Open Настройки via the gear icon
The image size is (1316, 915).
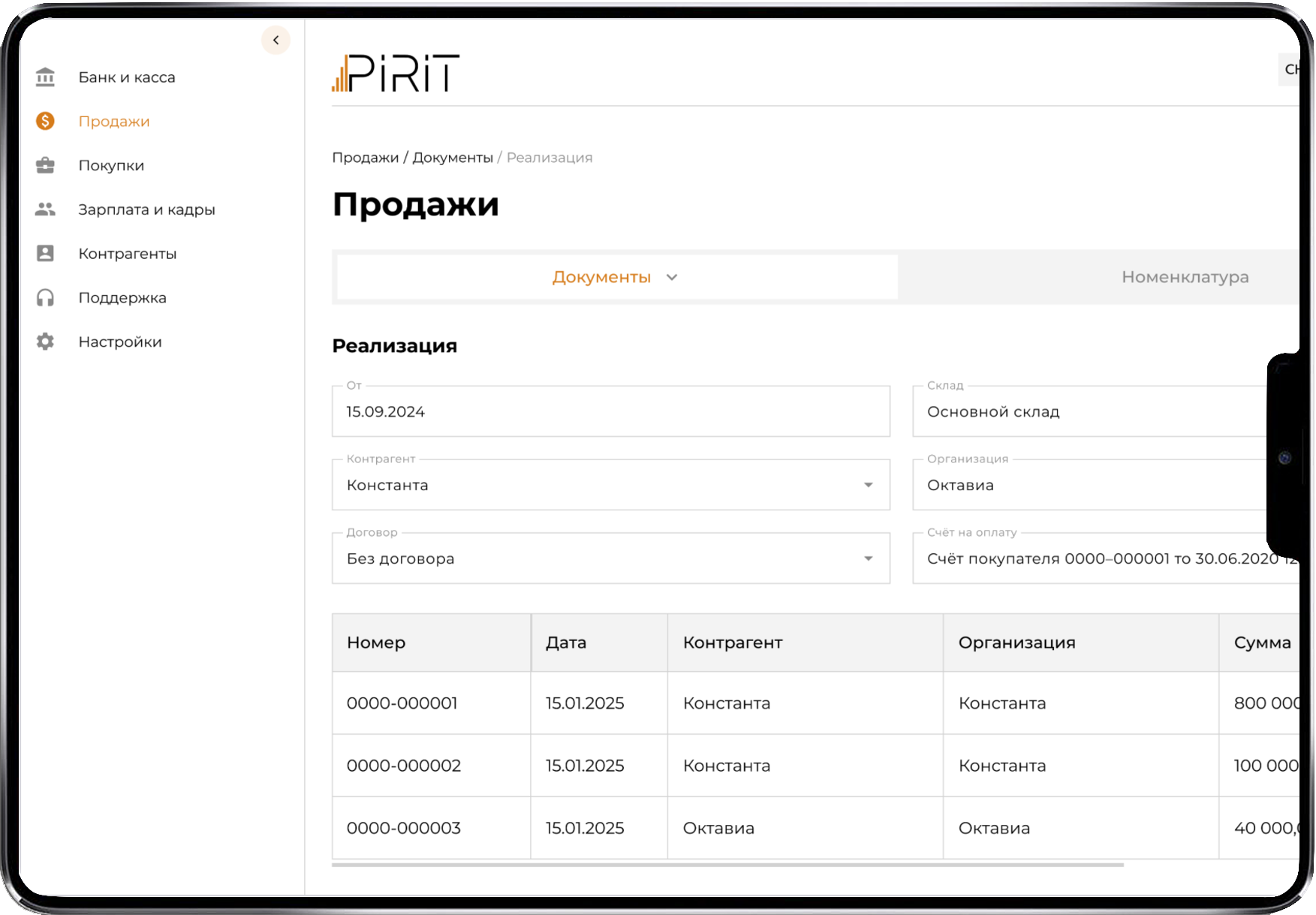coord(45,342)
